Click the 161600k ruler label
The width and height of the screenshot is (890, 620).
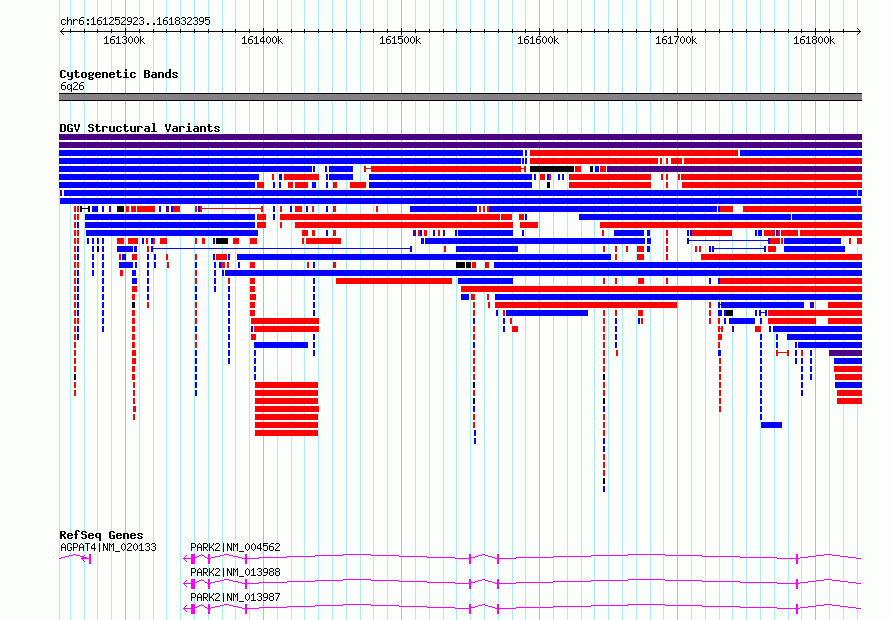[x=538, y=40]
